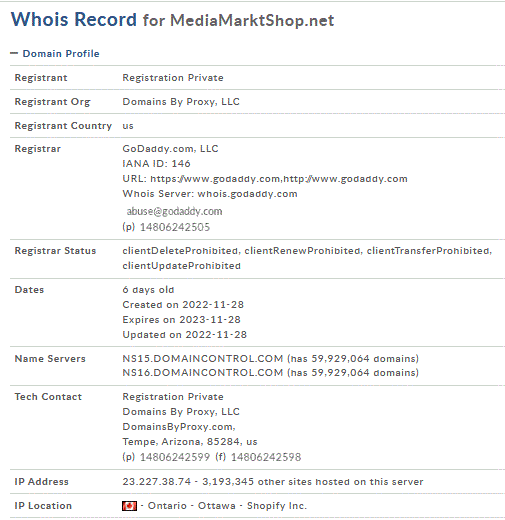505x520 pixels.
Task: Click Registration Private in the Registrant row
Action: point(173,78)
